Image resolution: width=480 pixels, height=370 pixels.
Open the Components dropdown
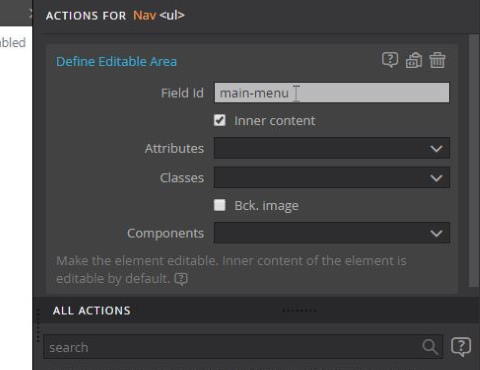click(332, 233)
